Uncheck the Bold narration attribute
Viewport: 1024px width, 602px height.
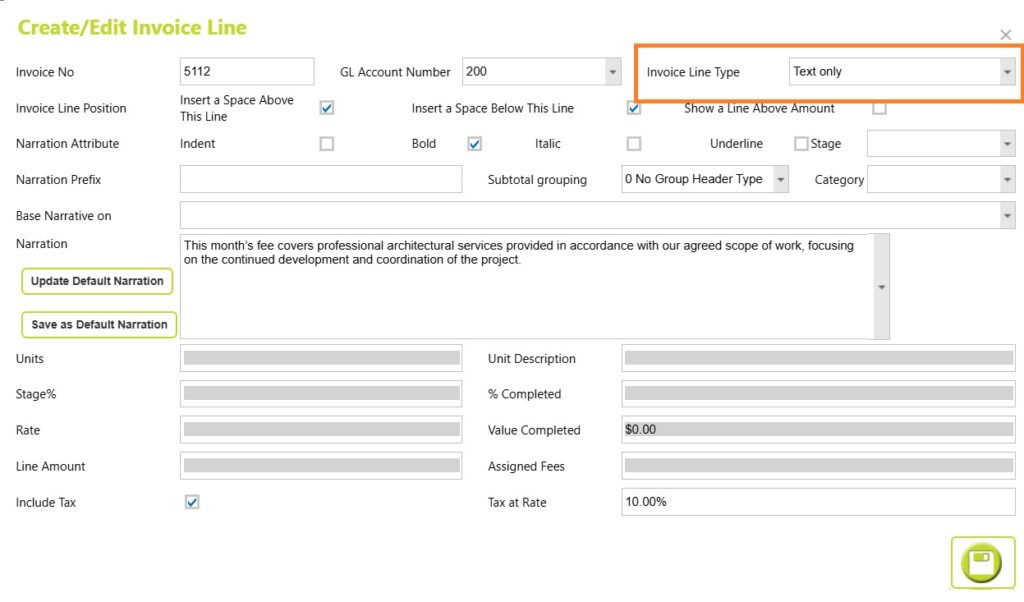coord(475,144)
